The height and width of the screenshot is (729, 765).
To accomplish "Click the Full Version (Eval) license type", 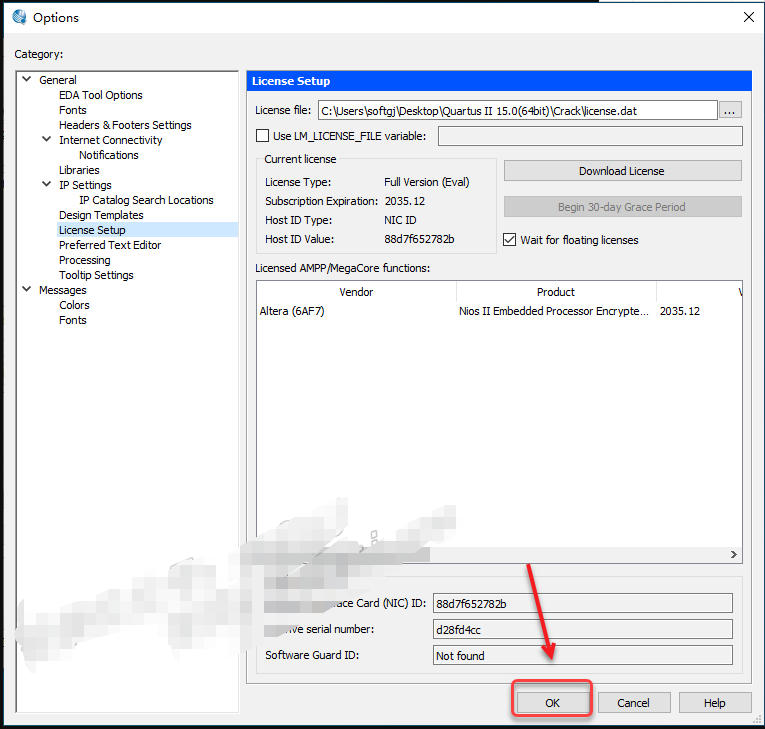I will [426, 182].
